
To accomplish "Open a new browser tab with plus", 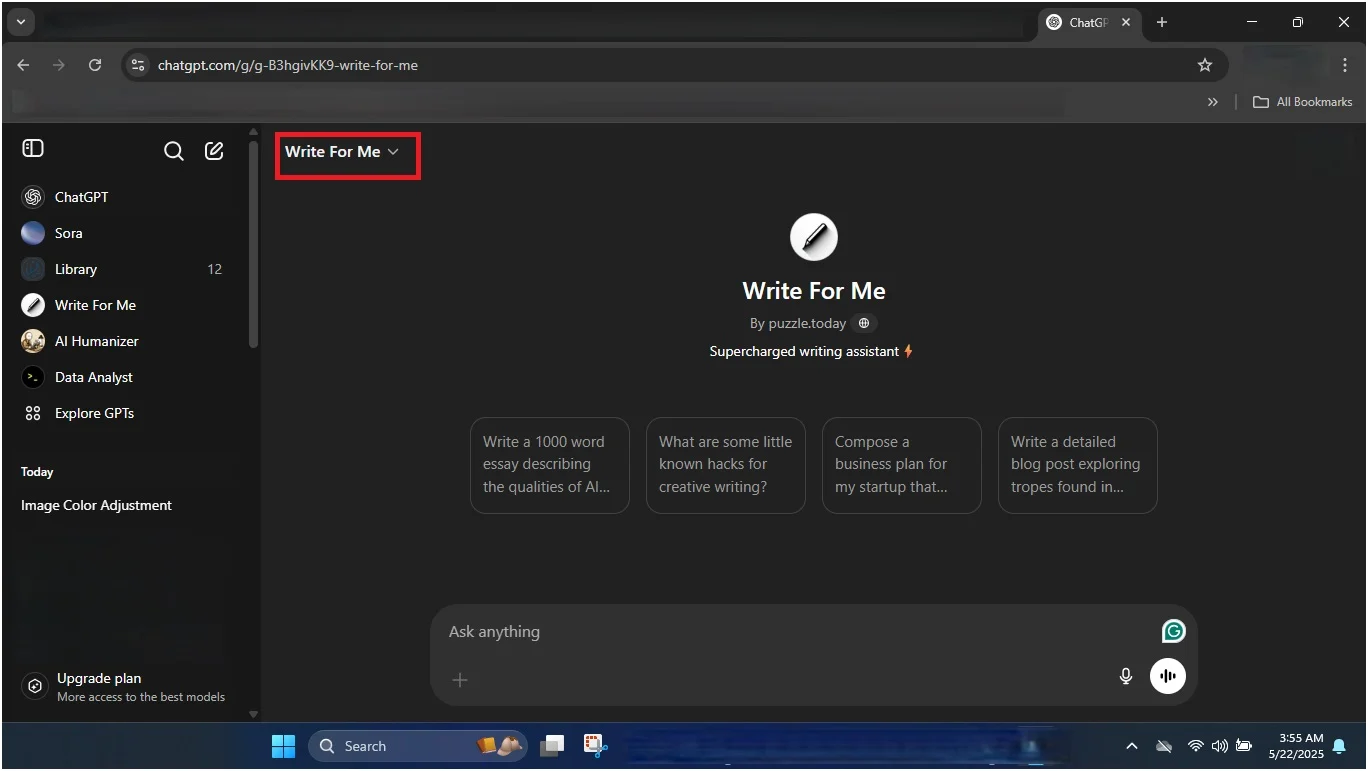I will (1162, 22).
